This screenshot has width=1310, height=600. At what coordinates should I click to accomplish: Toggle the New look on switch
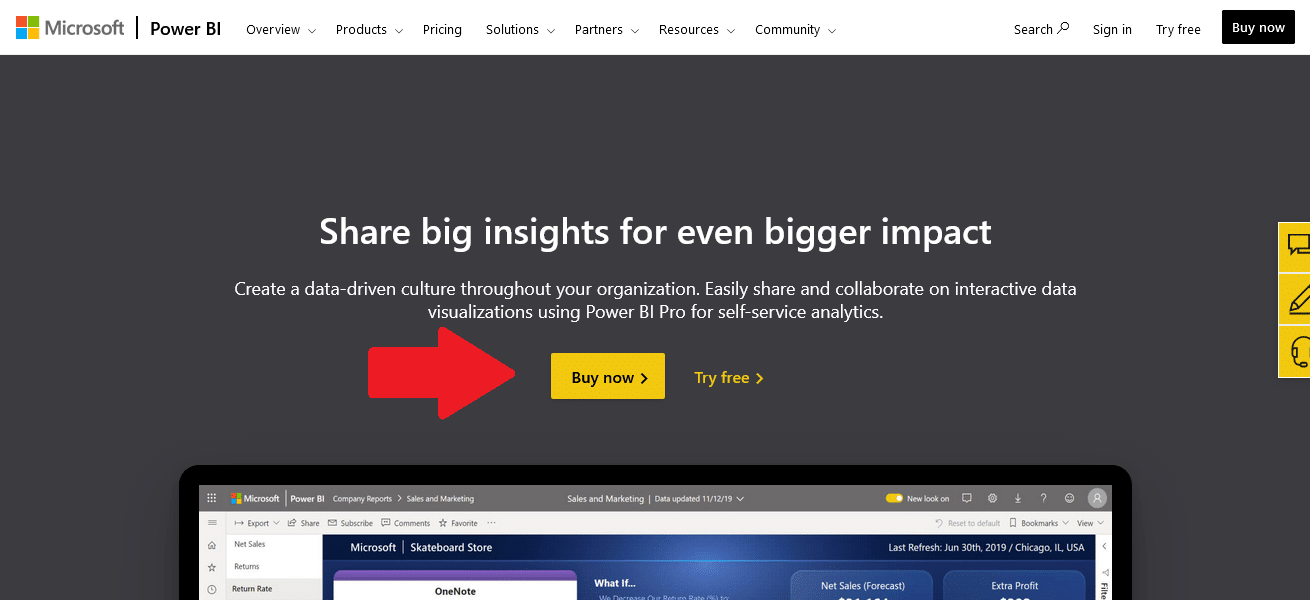tap(894, 498)
